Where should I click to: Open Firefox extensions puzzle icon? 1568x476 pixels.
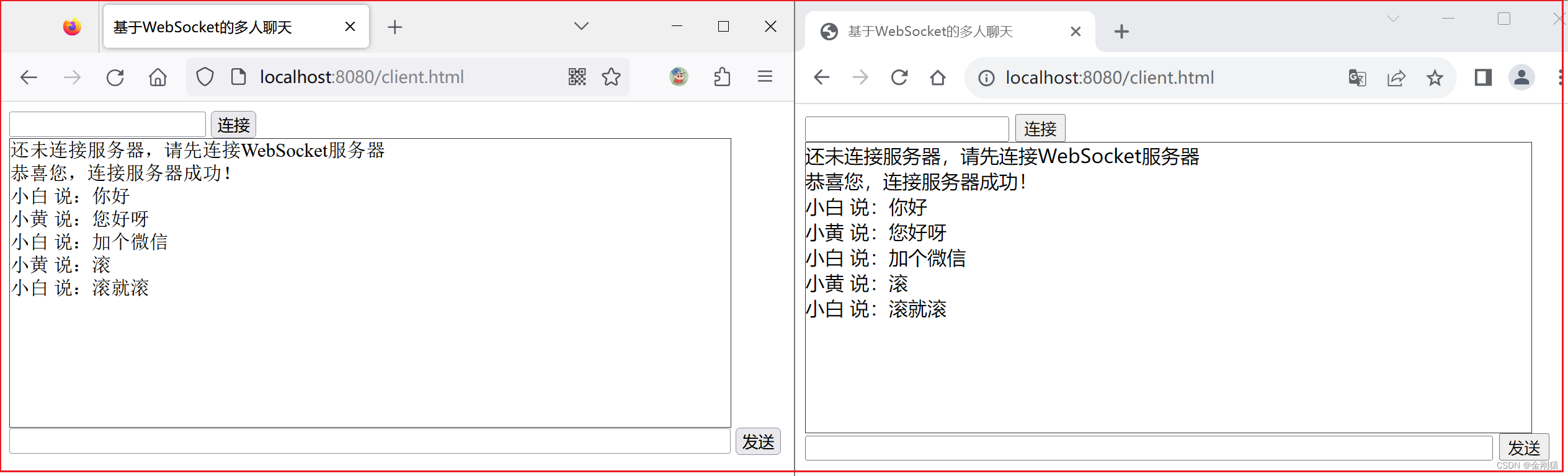pos(722,77)
